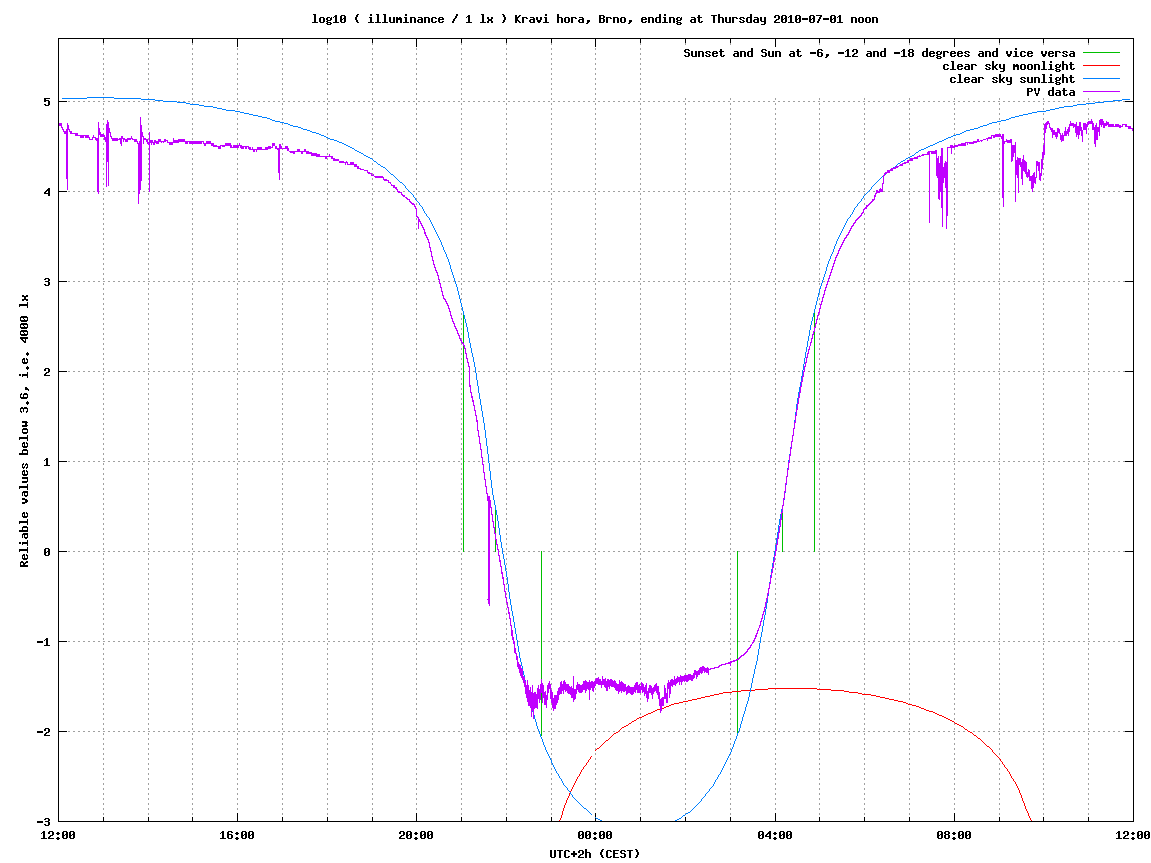1151x863 pixels.
Task: Click the red moonlight legend line sample
Action: [1101, 66]
